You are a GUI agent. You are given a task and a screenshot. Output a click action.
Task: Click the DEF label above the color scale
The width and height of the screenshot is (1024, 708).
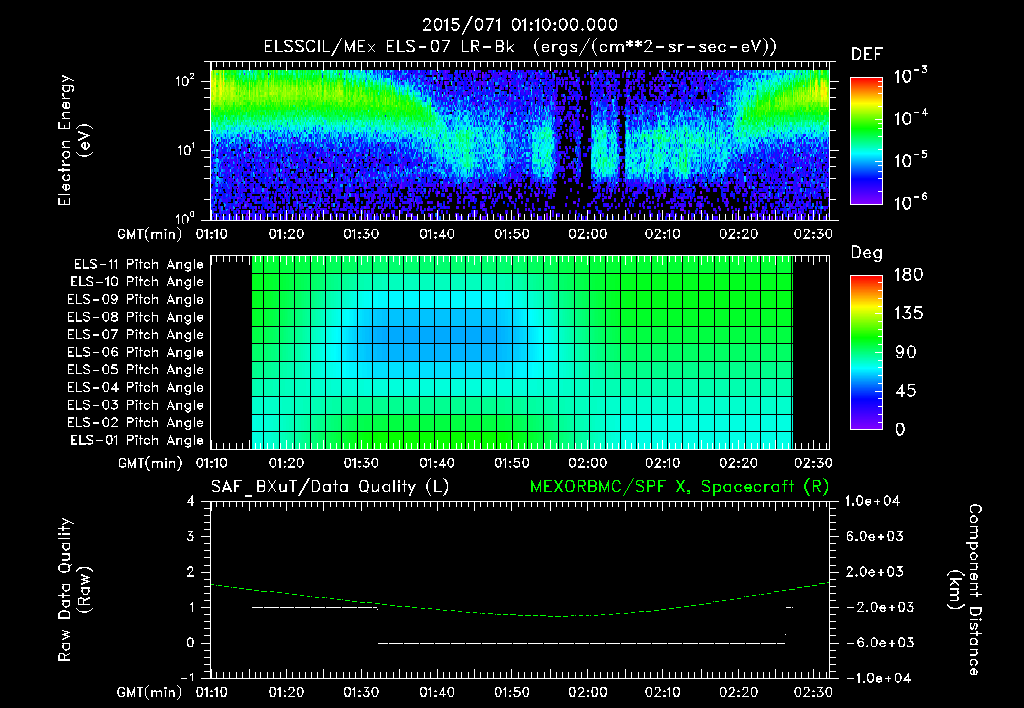point(867,55)
